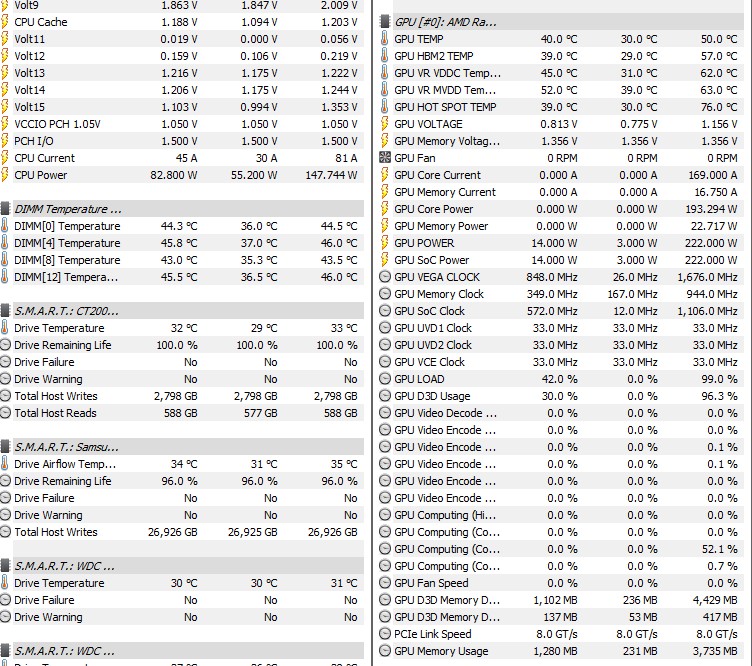Click the circle icon beside PCIe Link Speed

[x=385, y=634]
